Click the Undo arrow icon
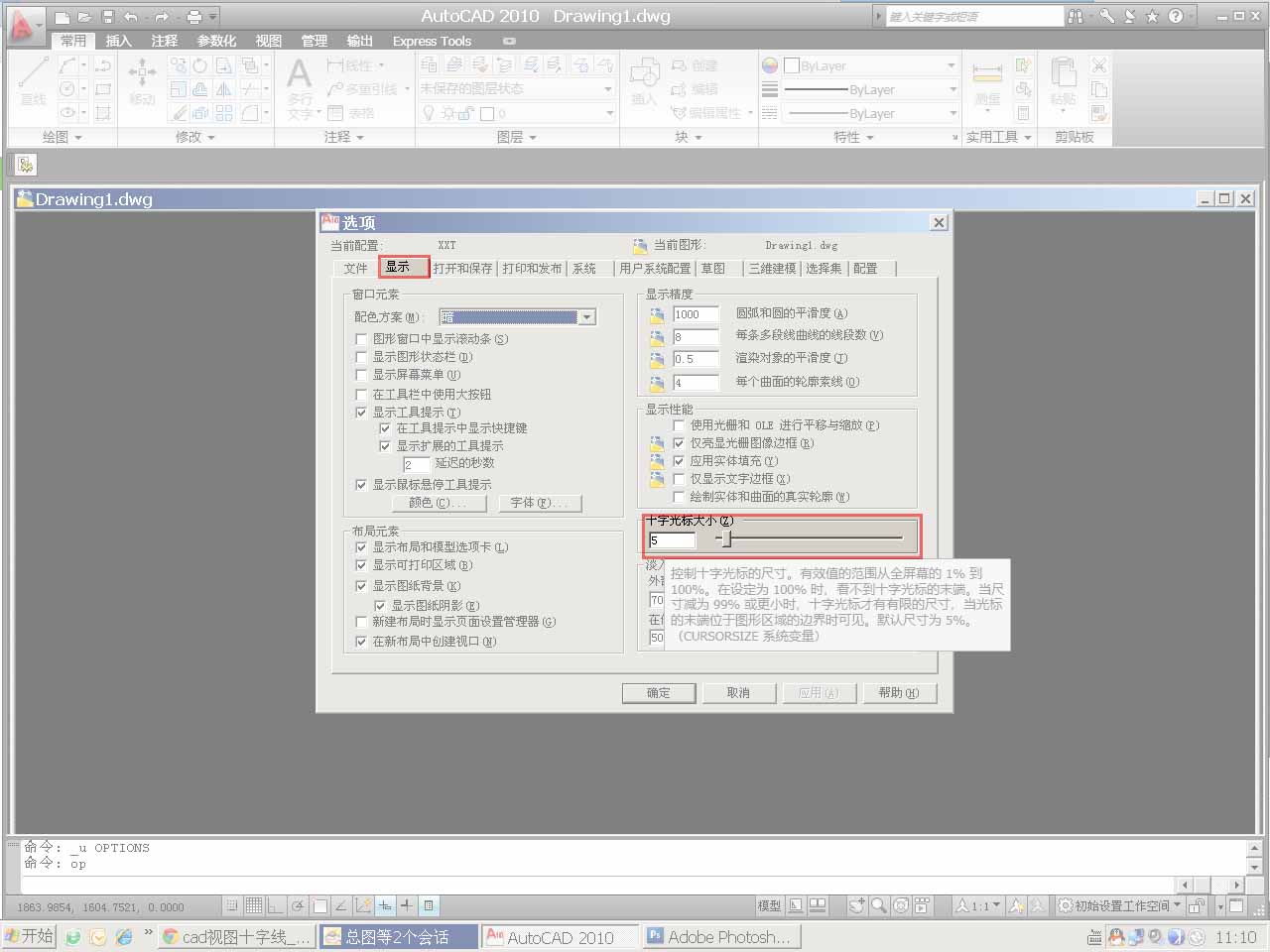The width and height of the screenshot is (1270, 952). (131, 17)
